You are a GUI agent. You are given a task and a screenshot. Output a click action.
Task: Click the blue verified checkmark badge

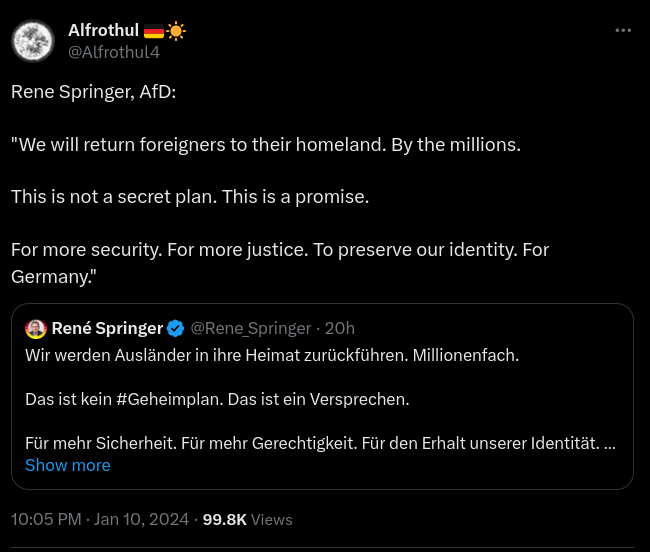[175, 328]
